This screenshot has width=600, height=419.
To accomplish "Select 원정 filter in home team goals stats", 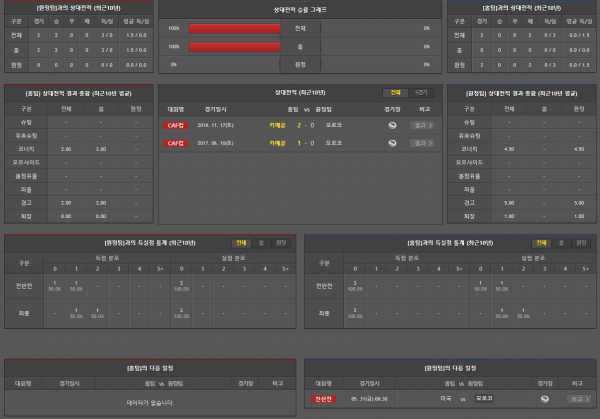I will pos(281,242).
